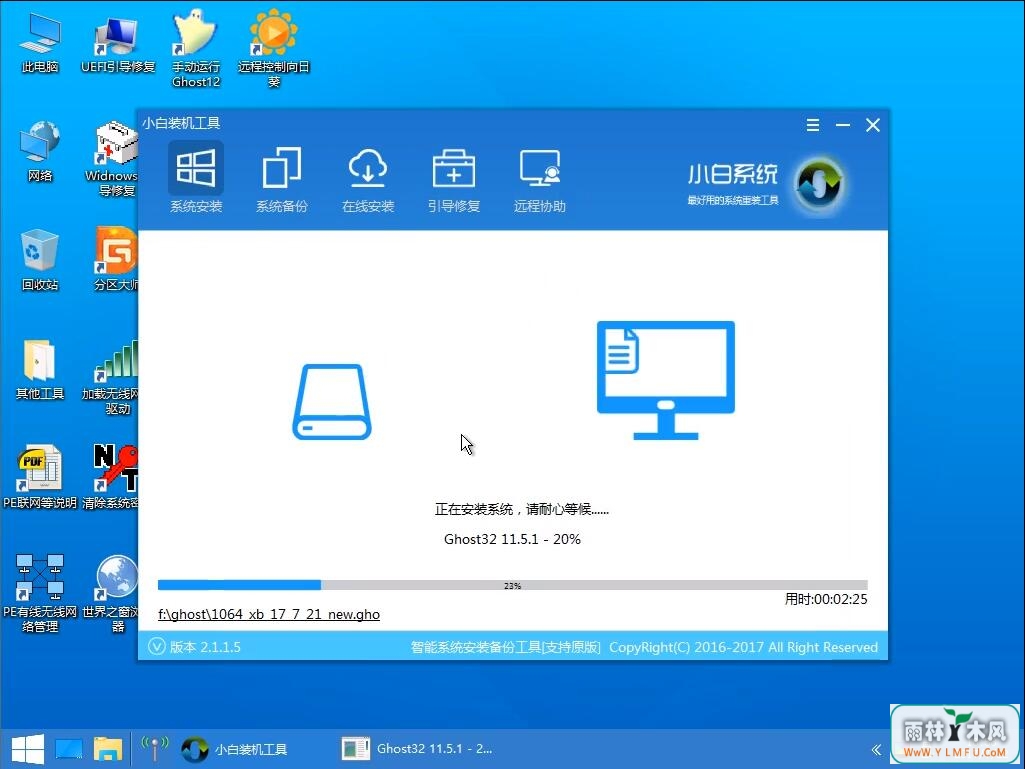Open the 在线安装 tab

coord(368,178)
